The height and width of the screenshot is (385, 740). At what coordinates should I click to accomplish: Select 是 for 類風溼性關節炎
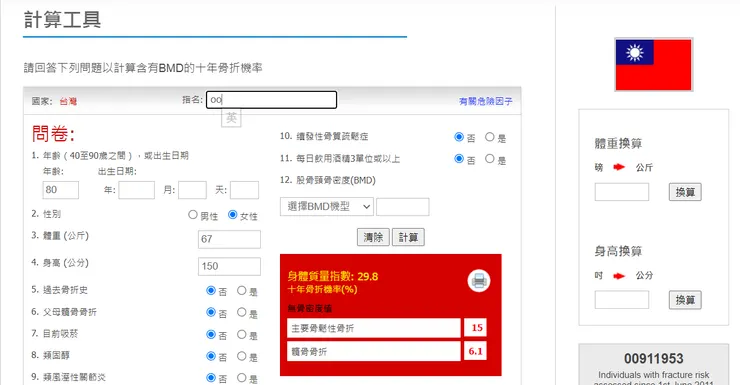click(242, 377)
